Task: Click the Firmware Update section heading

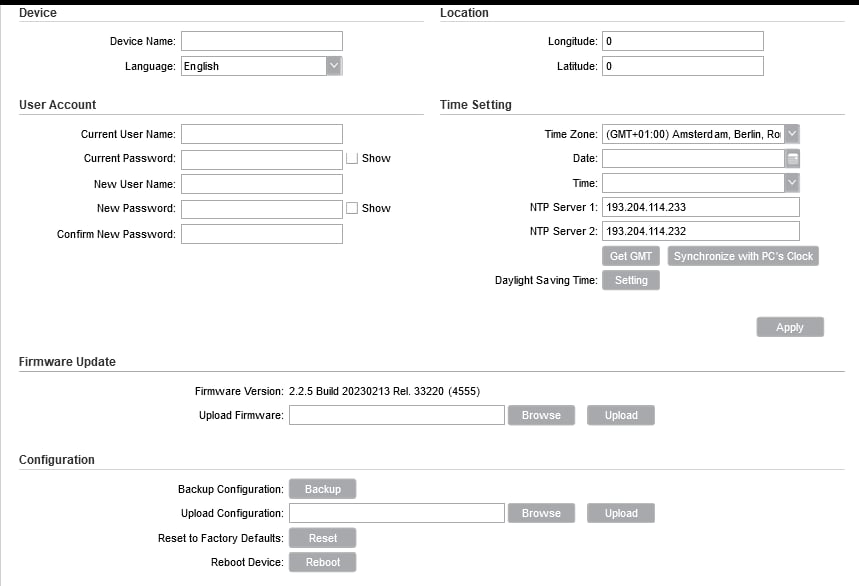Action: pos(67,362)
